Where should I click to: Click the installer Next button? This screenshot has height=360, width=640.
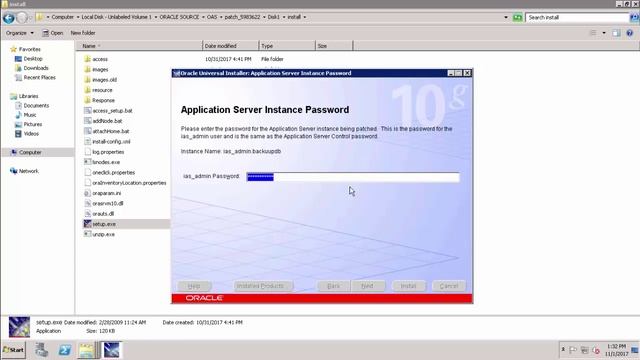pos(367,286)
